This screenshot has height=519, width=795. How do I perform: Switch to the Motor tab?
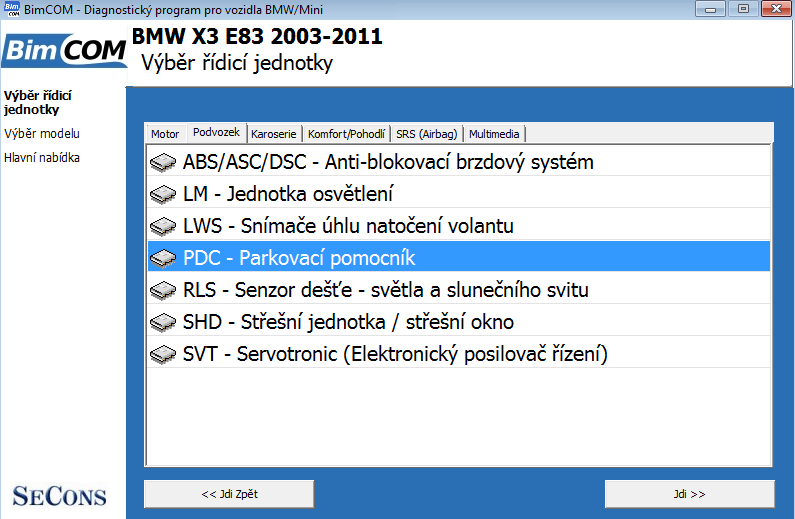(x=165, y=134)
